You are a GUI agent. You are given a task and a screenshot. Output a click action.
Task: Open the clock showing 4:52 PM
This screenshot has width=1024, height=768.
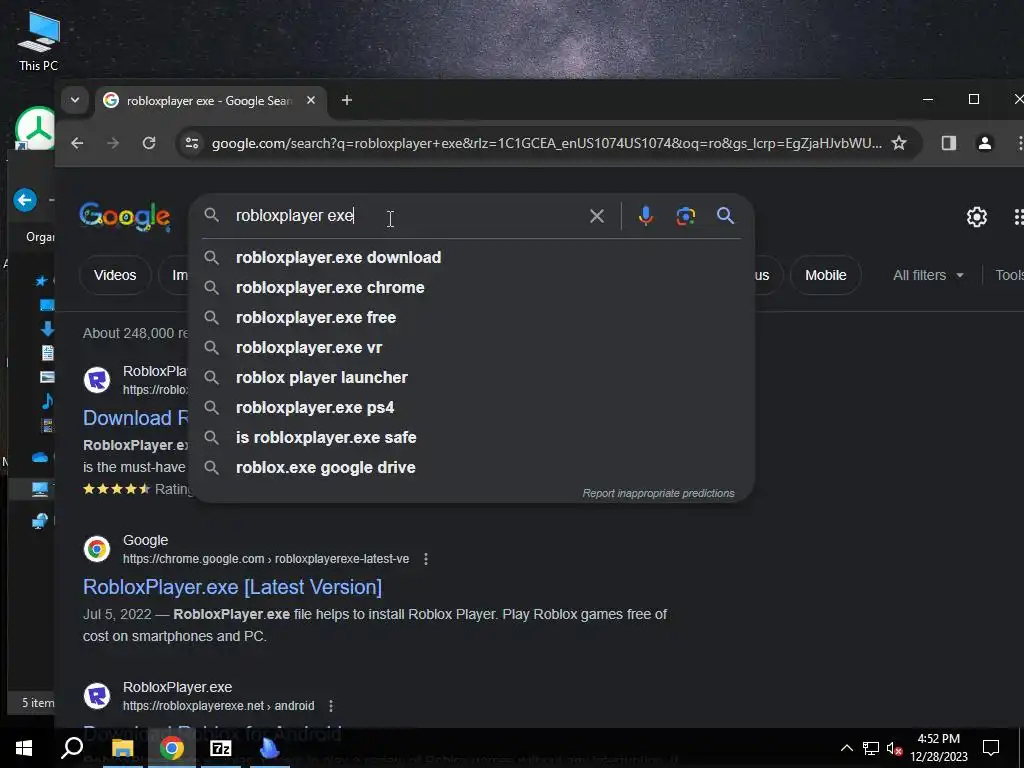(x=938, y=748)
